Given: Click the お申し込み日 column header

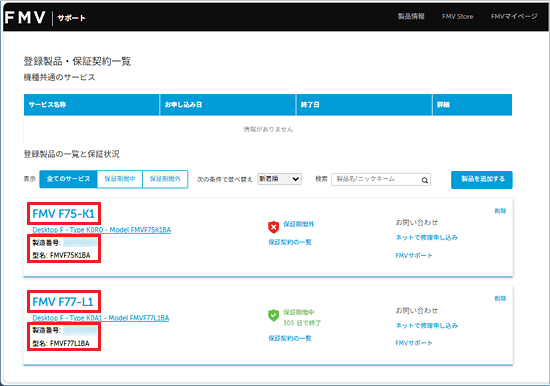Looking at the screenshot, I should click(x=228, y=105).
